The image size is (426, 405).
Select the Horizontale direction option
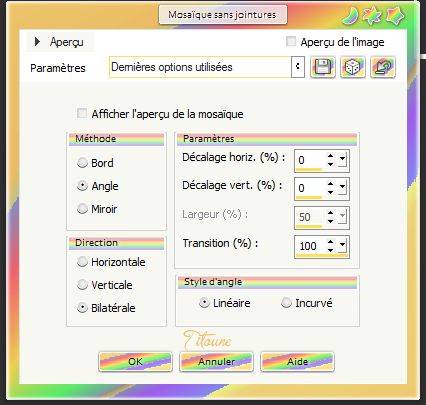click(x=82, y=262)
